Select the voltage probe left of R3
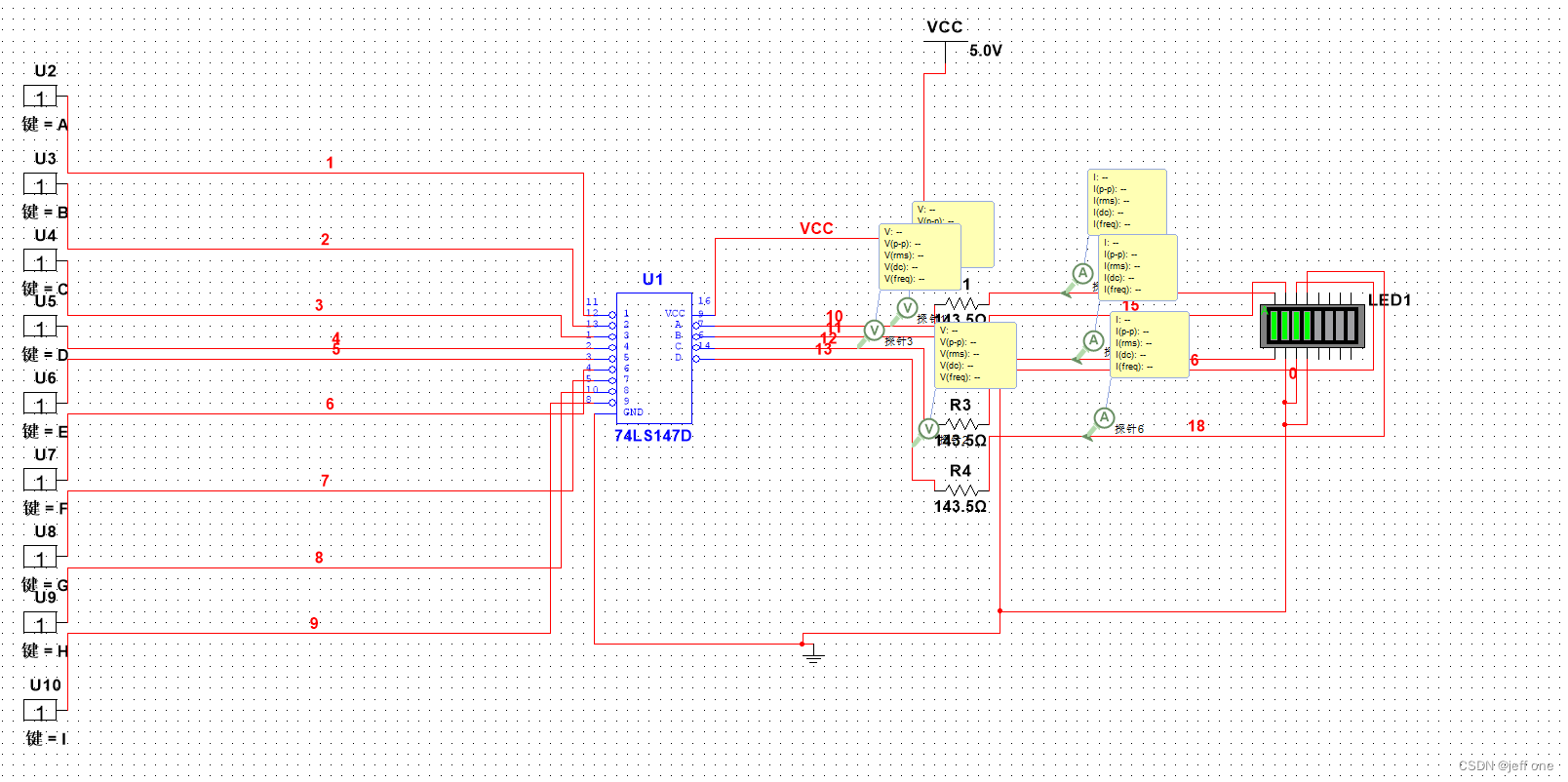1568x782 pixels. pyautogui.click(x=928, y=428)
